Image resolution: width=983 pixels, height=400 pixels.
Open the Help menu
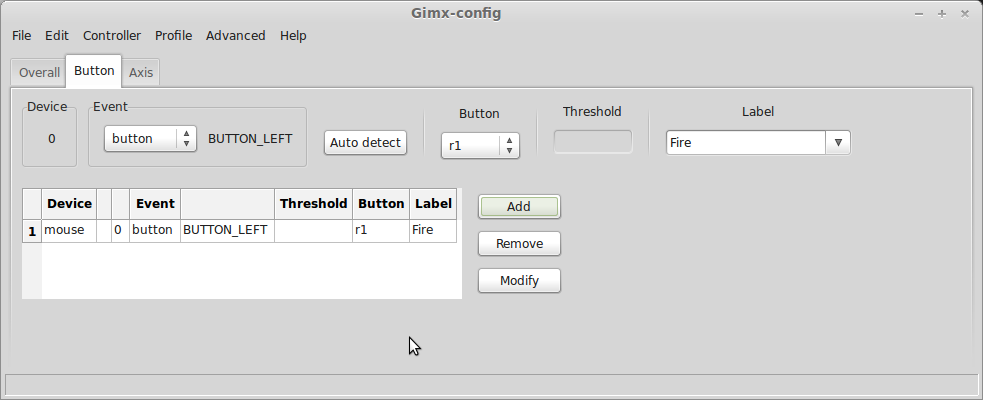pyautogui.click(x=293, y=35)
